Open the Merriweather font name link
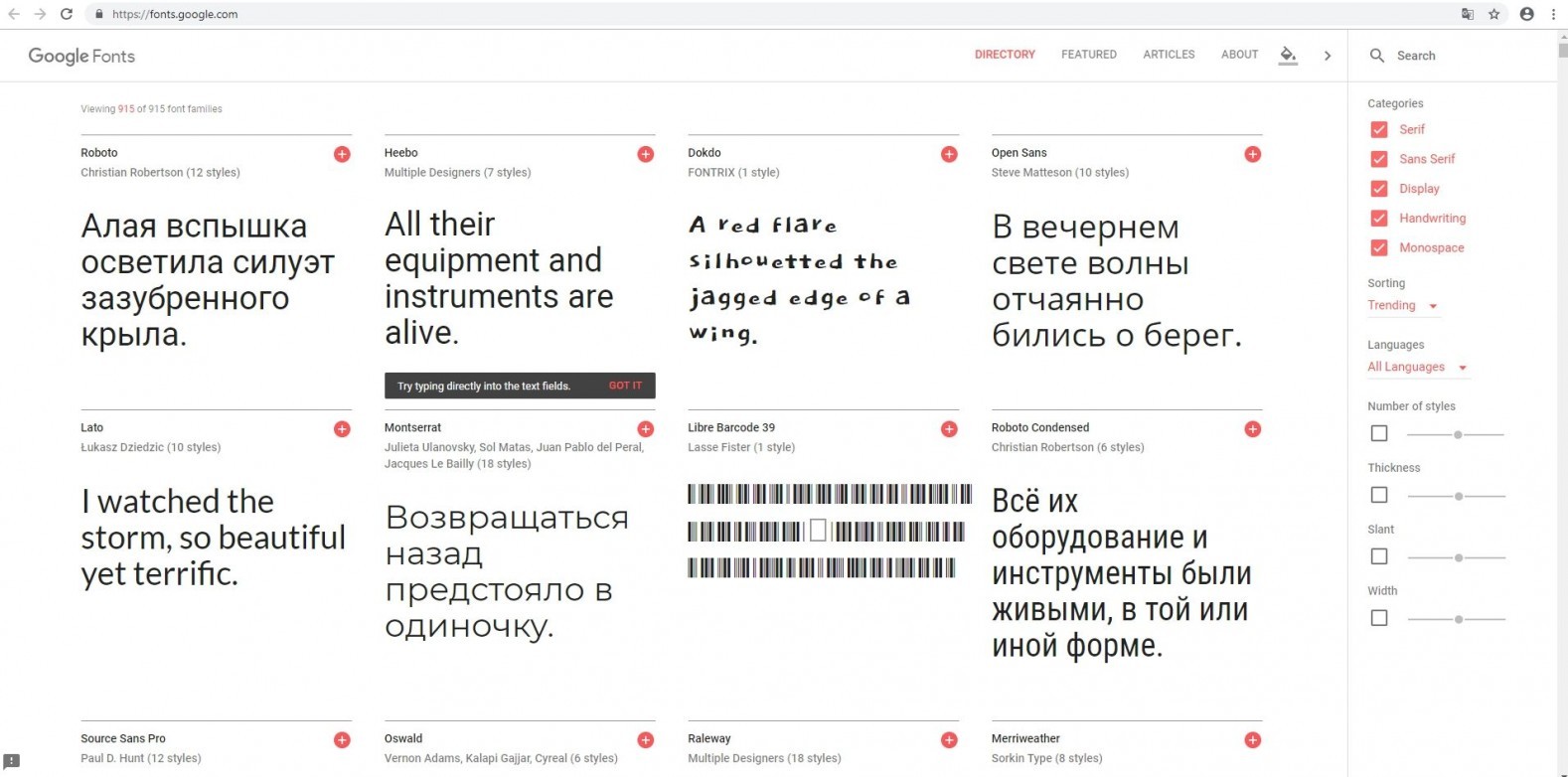 pos(1025,739)
